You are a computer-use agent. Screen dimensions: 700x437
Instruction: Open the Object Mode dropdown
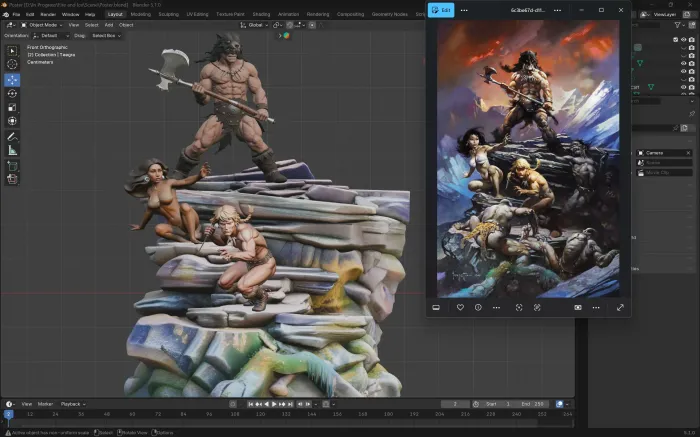pyautogui.click(x=42, y=25)
